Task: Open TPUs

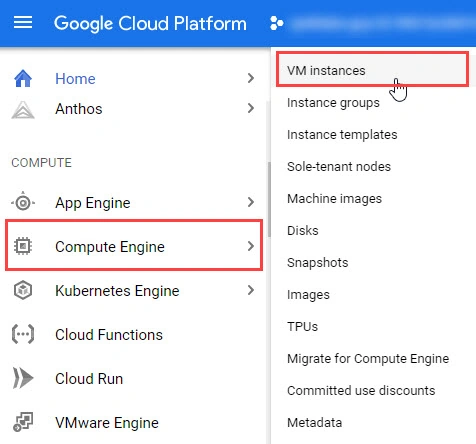Action: (303, 327)
